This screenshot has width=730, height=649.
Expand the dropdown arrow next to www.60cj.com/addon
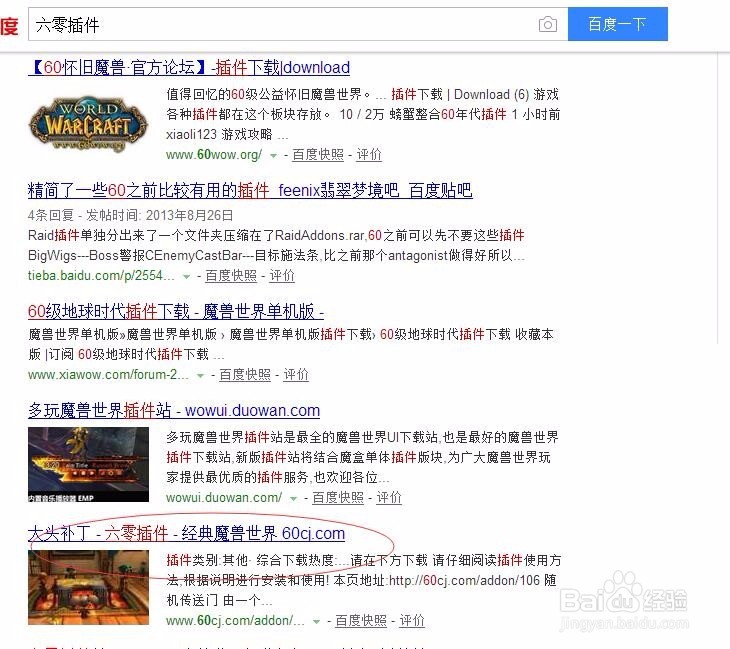tap(317, 622)
